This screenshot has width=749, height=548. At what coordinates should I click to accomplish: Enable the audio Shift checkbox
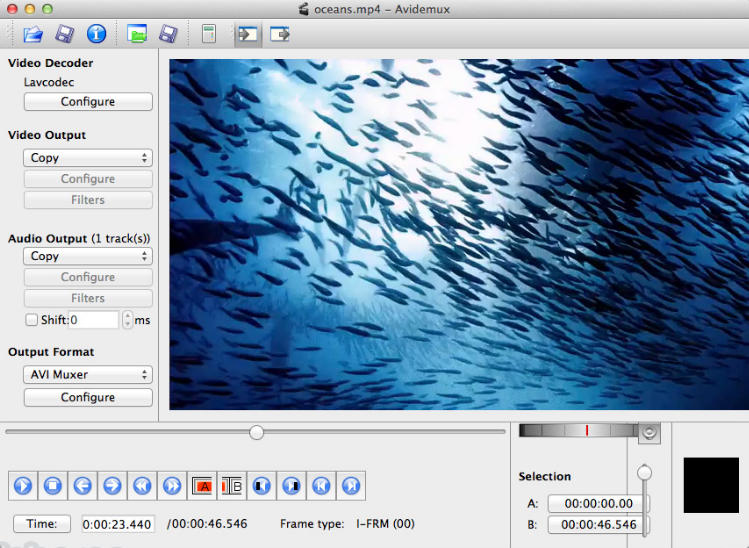point(32,320)
